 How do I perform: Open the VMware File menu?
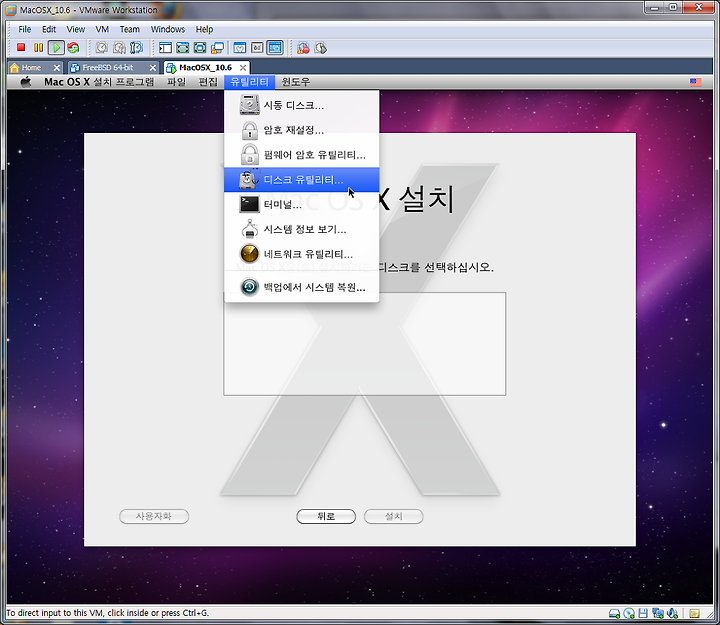click(x=24, y=29)
